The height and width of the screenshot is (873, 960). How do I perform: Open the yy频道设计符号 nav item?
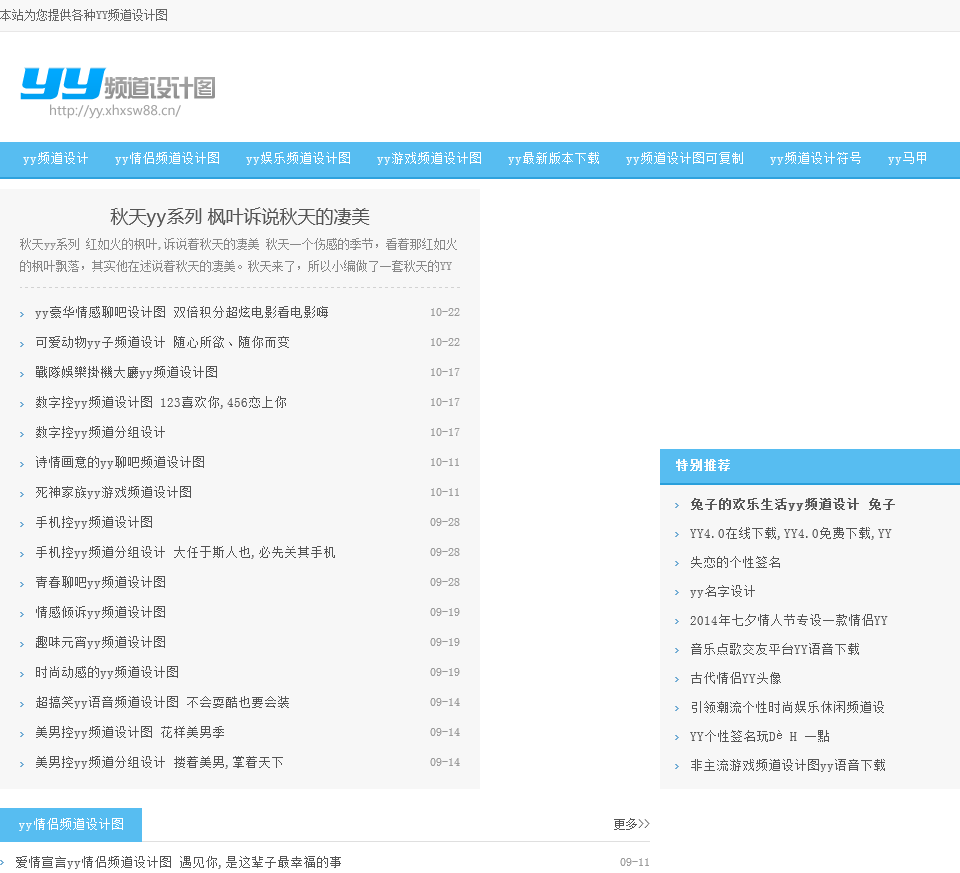816,159
